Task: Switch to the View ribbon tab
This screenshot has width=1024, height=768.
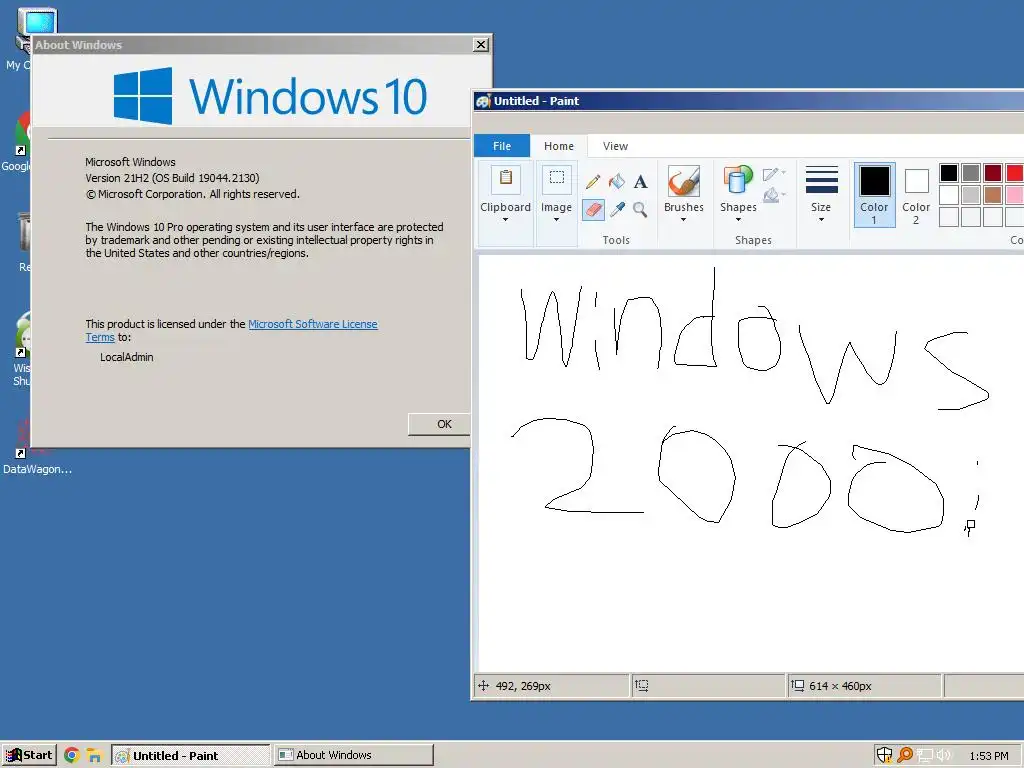Action: 615,146
